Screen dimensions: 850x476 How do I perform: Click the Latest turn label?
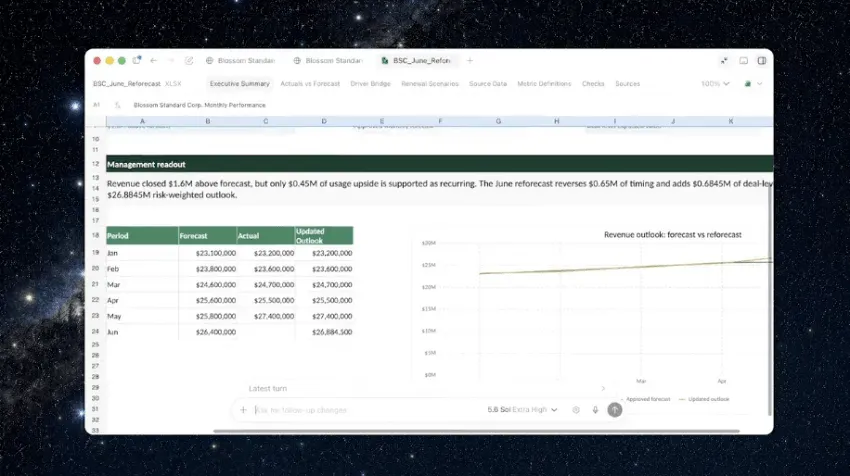tap(268, 389)
